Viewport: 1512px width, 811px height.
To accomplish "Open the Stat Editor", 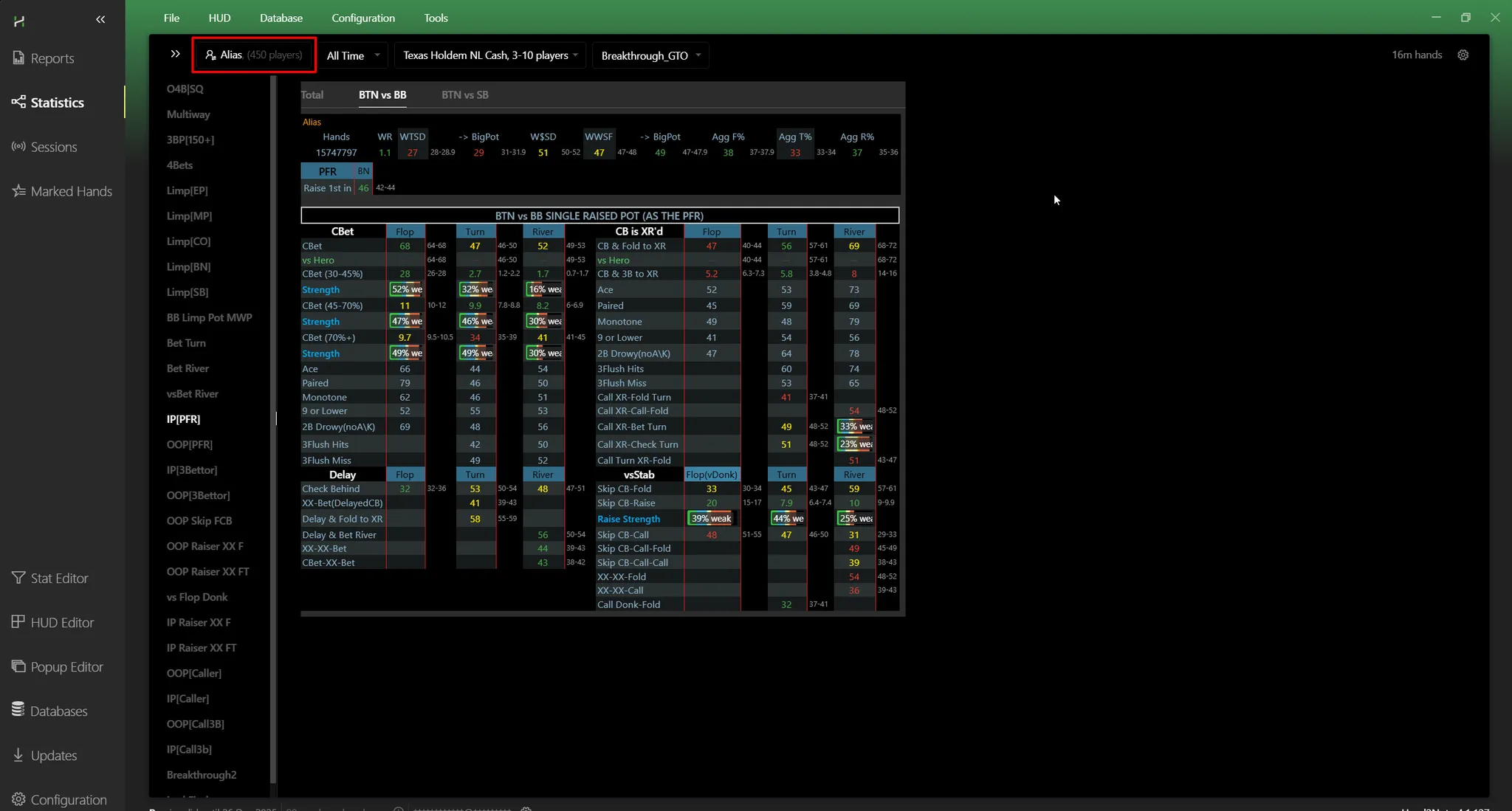I will 59,579.
